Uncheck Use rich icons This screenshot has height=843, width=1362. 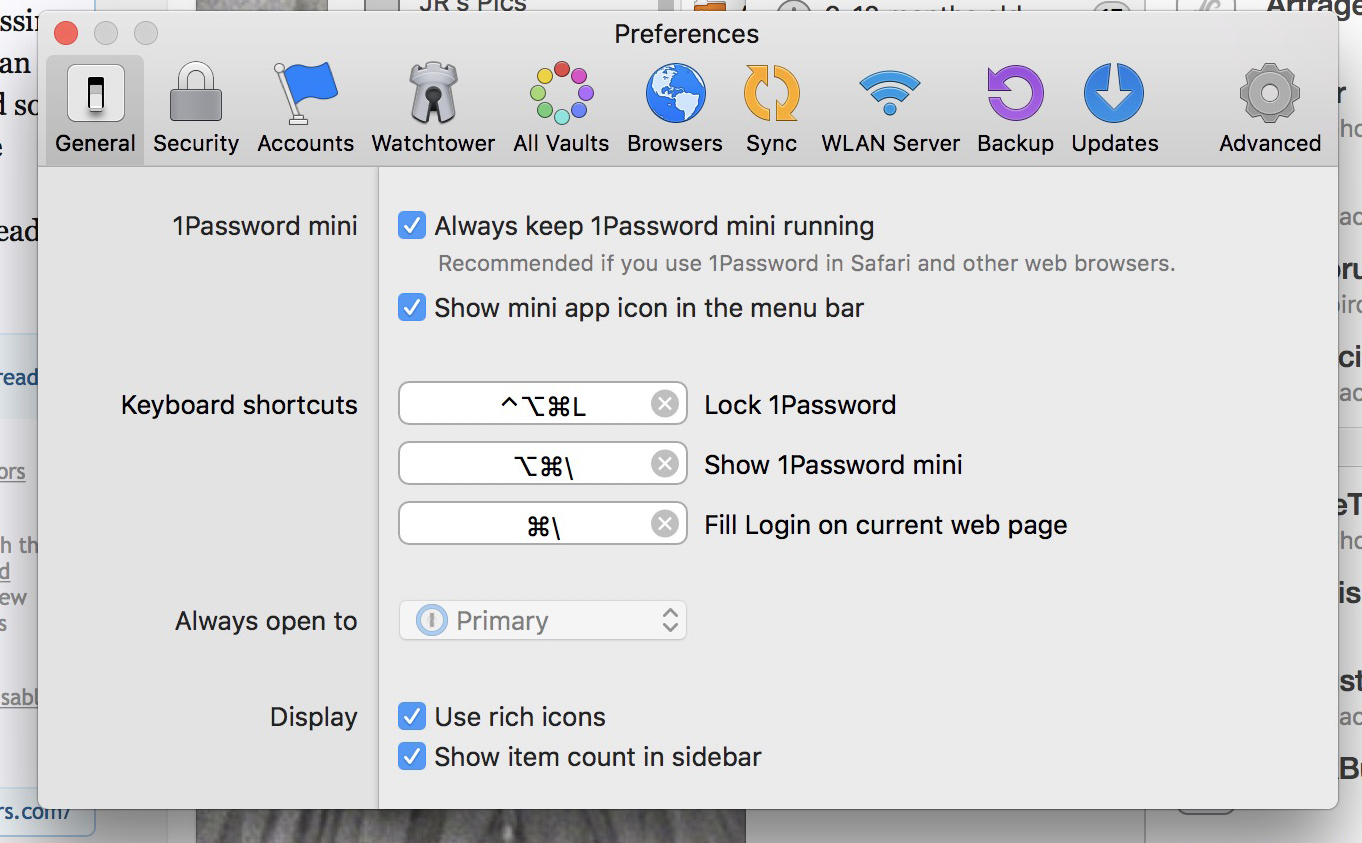412,717
